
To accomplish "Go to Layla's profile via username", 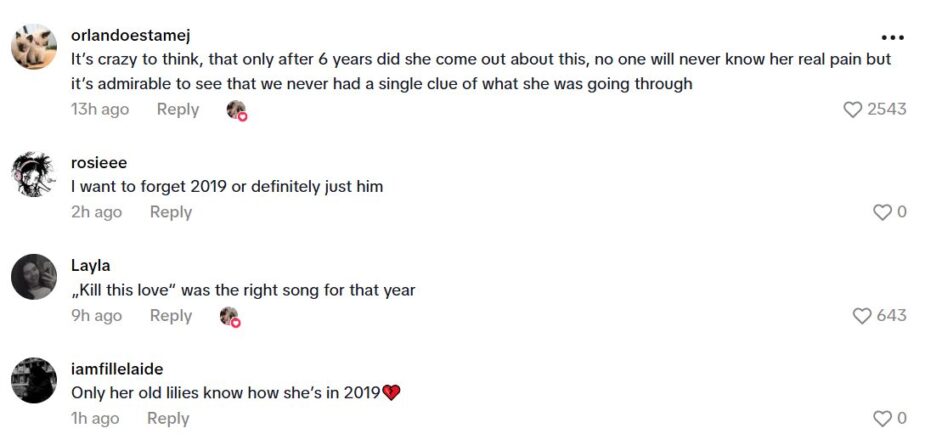I will click(x=90, y=266).
